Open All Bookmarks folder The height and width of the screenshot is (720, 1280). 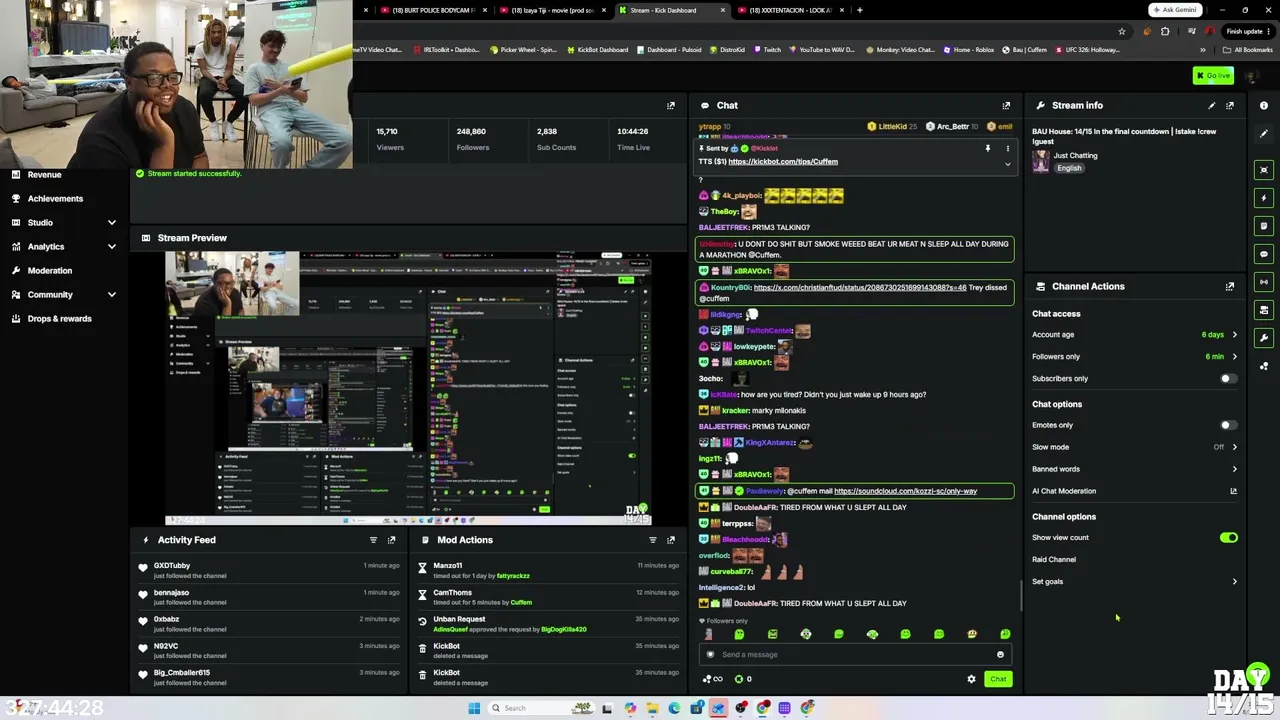(x=1248, y=50)
